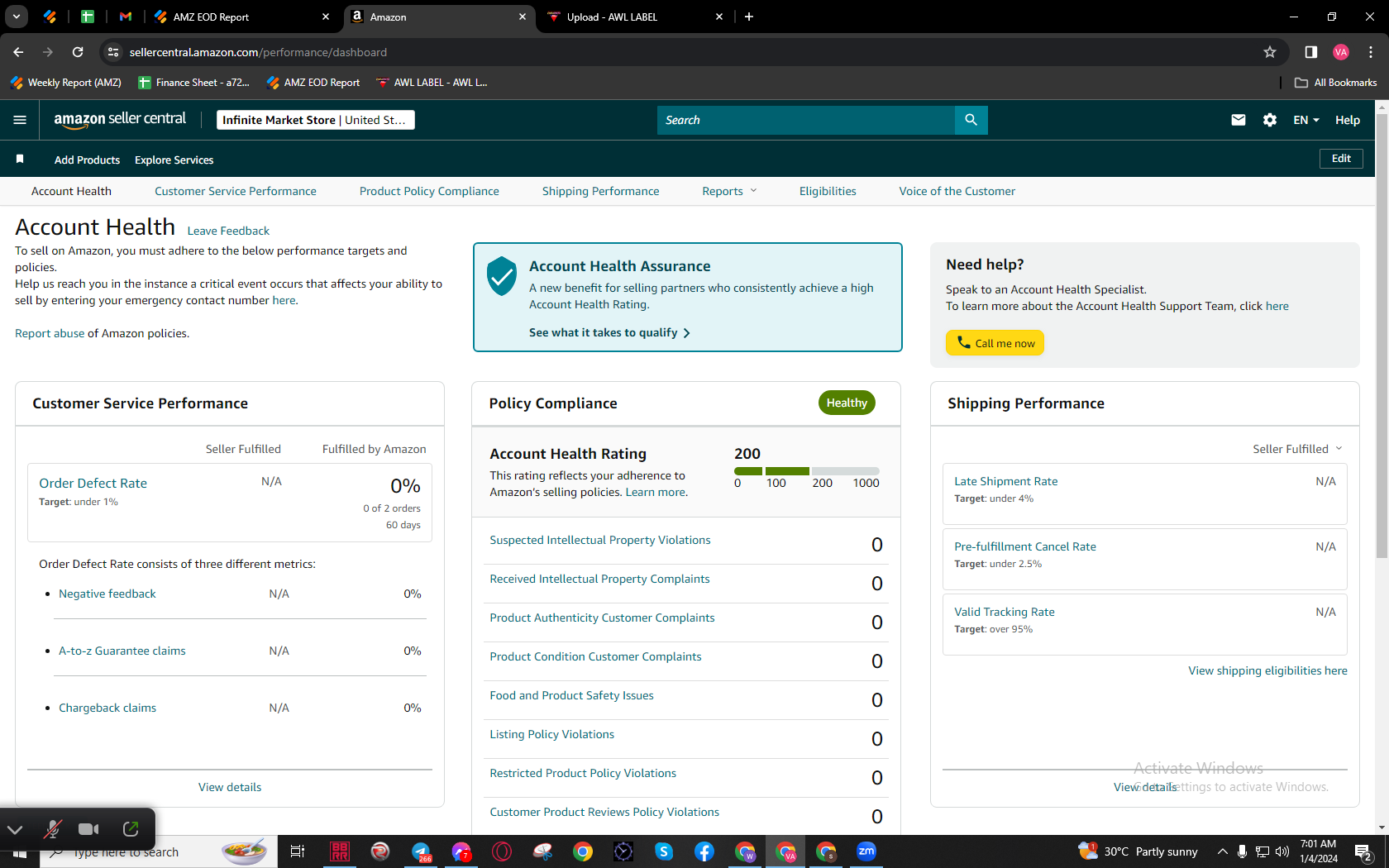
Task: Switch to the AMZ EOD Report tab
Action: pyautogui.click(x=241, y=17)
